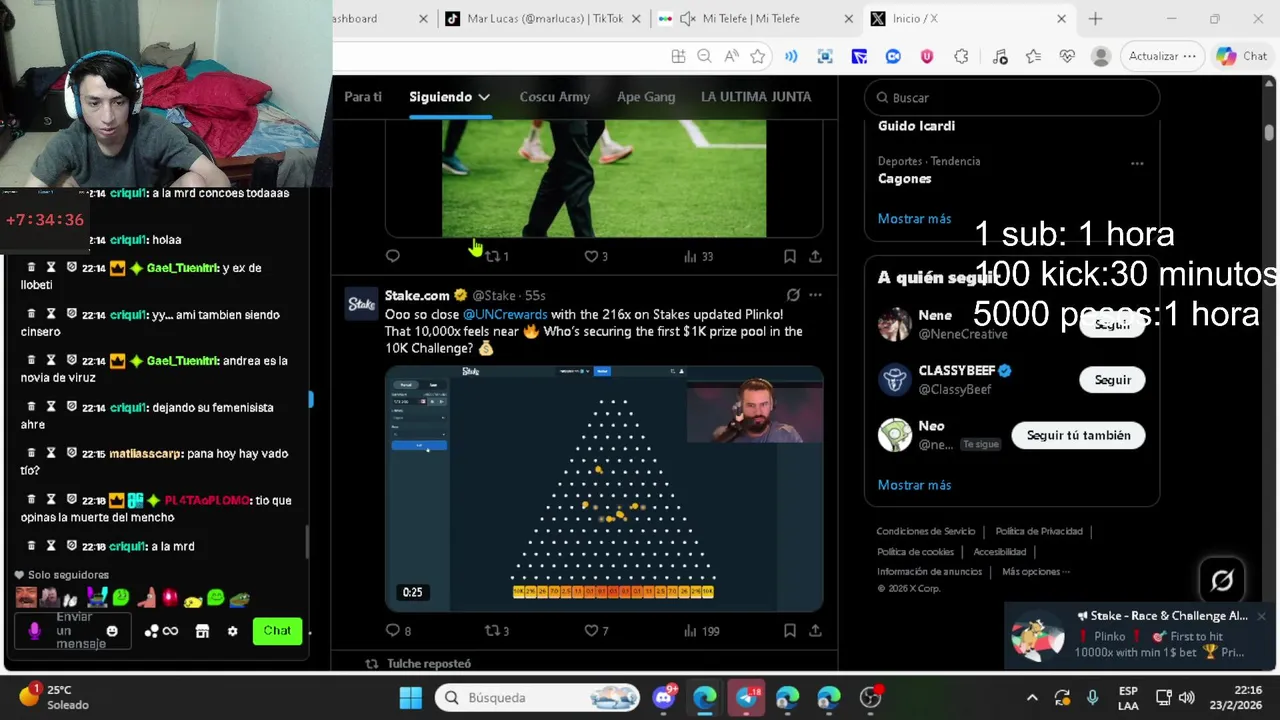Close the Inicio / X tab
This screenshot has height=720, width=1280.
(1061, 18)
